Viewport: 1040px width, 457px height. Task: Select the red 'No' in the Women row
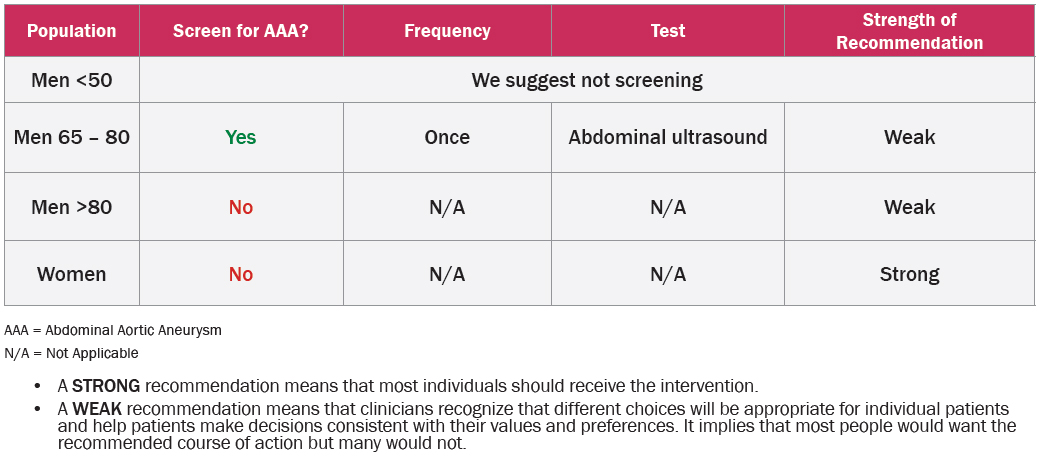(x=241, y=274)
